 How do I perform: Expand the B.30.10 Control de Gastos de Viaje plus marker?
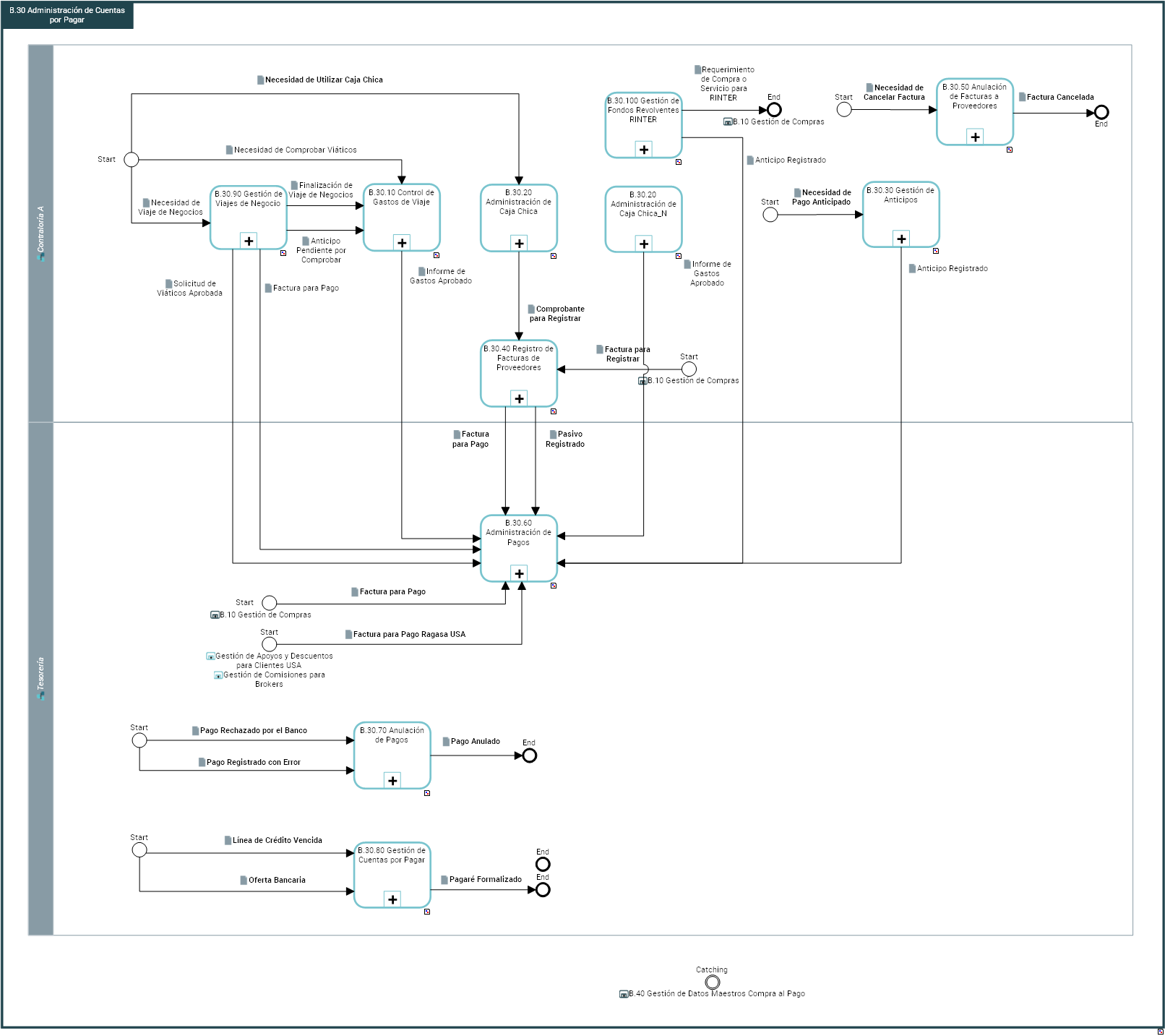402,243
